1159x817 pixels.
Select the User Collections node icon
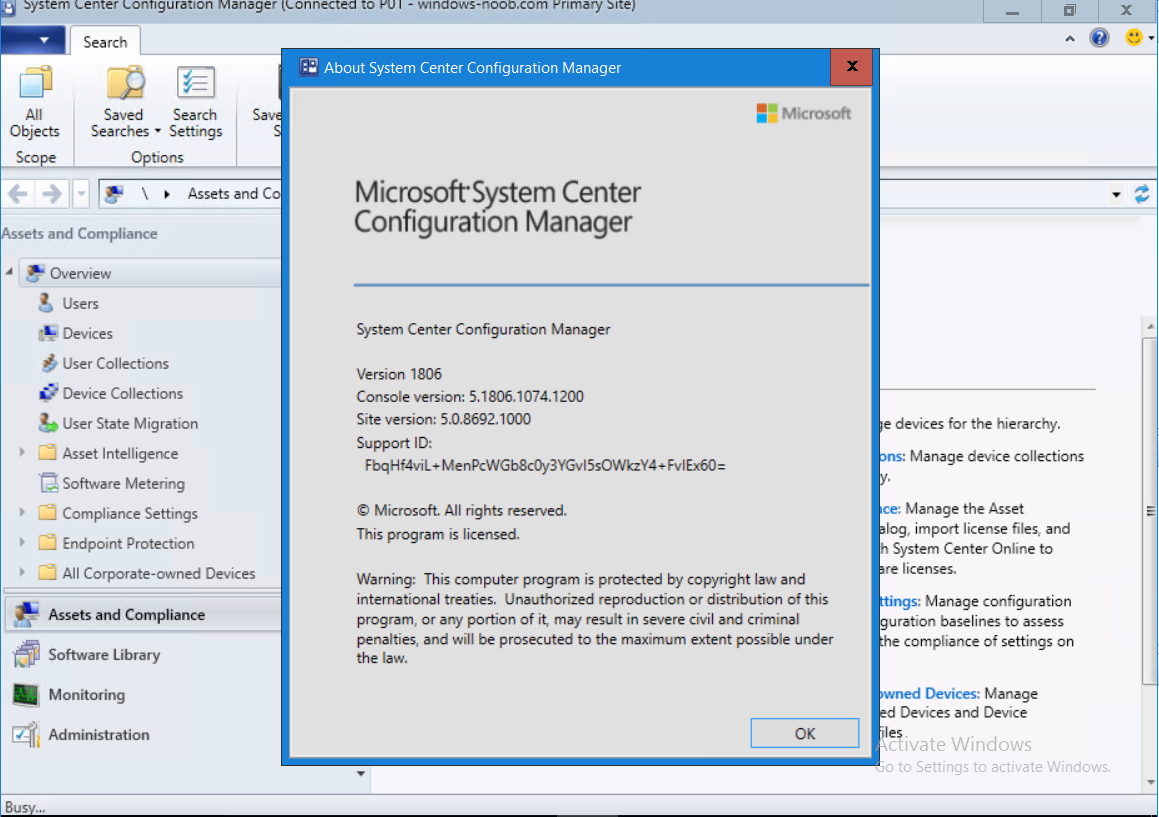coord(49,363)
